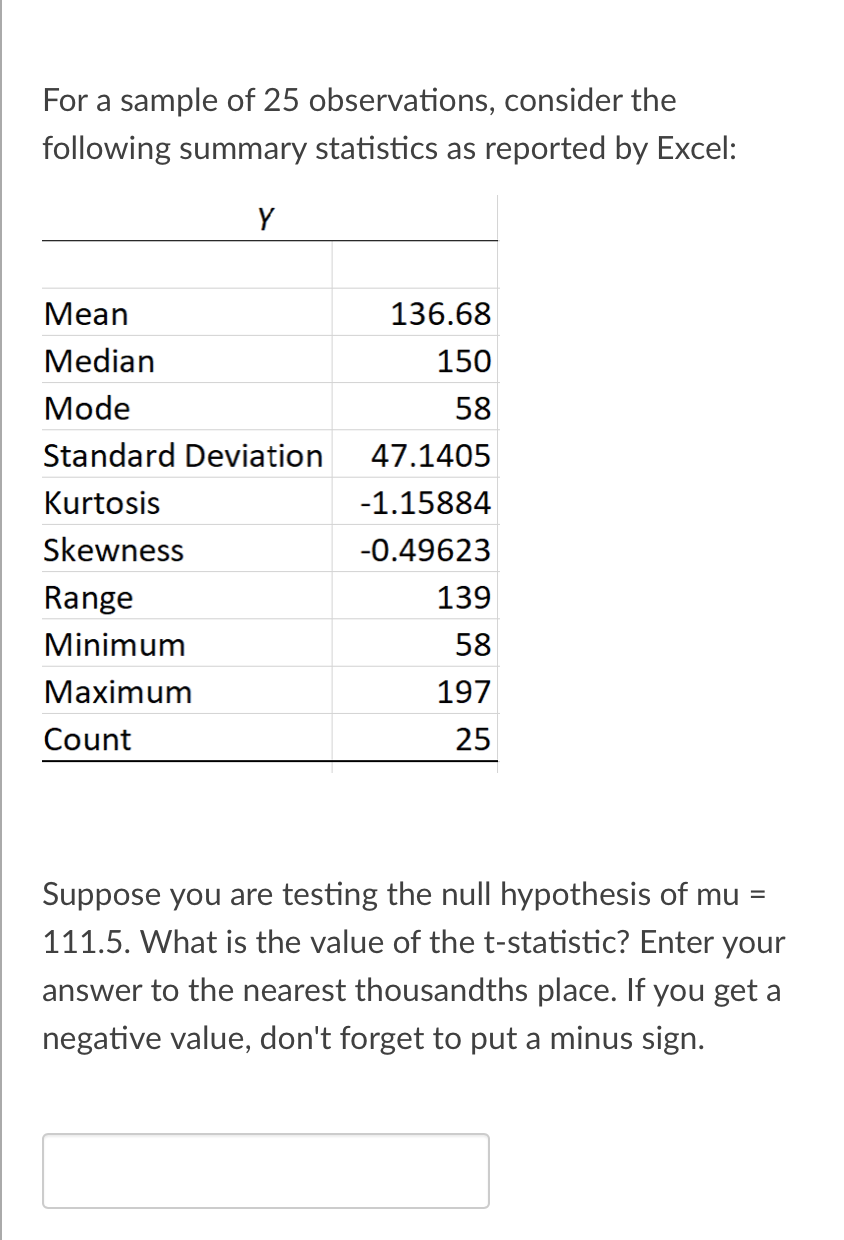Click the answer input field
The height and width of the screenshot is (1240, 844).
[x=265, y=1170]
